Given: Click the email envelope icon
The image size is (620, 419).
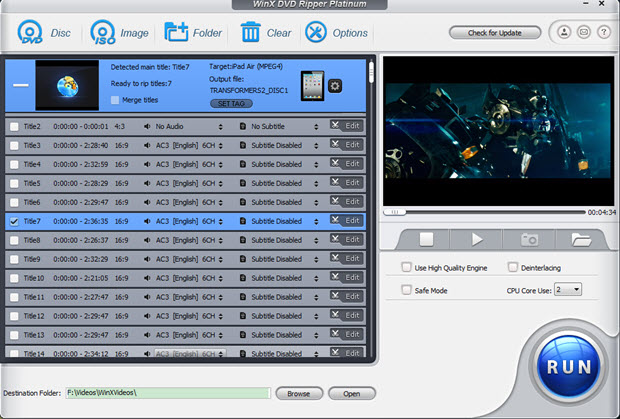Looking at the screenshot, I should click(584, 32).
